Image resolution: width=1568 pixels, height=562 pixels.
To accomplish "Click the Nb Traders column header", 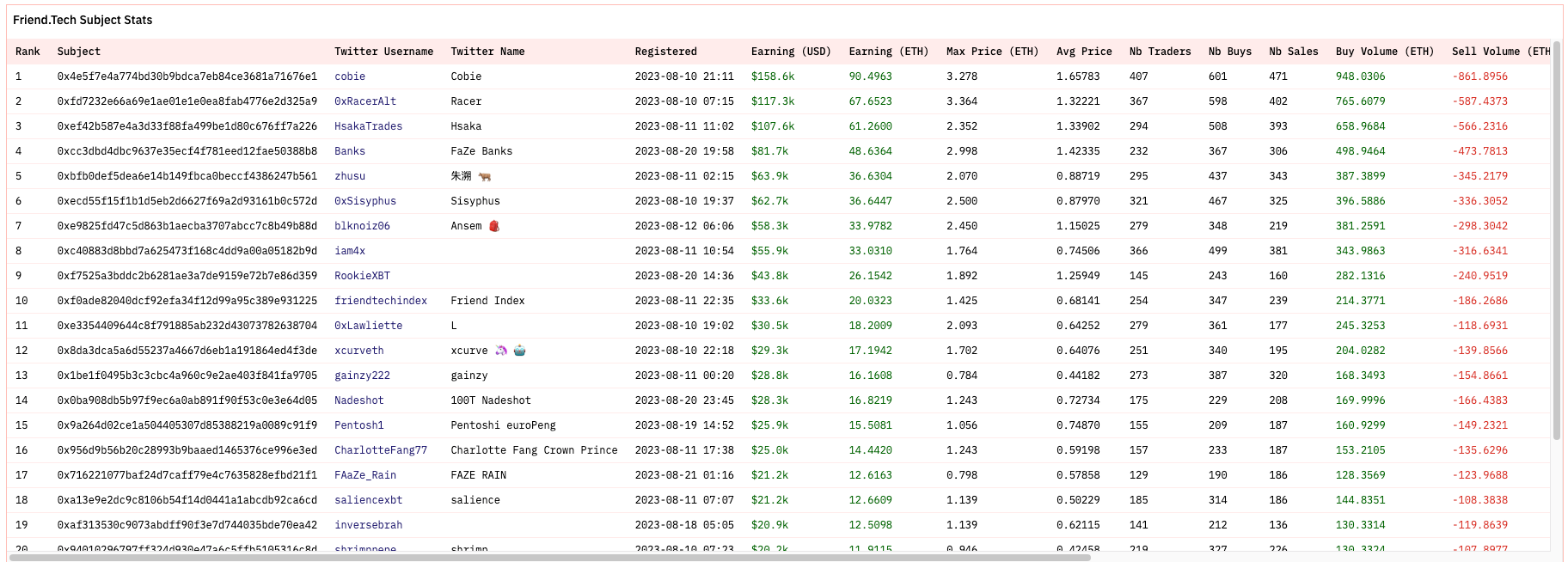I will point(1160,52).
